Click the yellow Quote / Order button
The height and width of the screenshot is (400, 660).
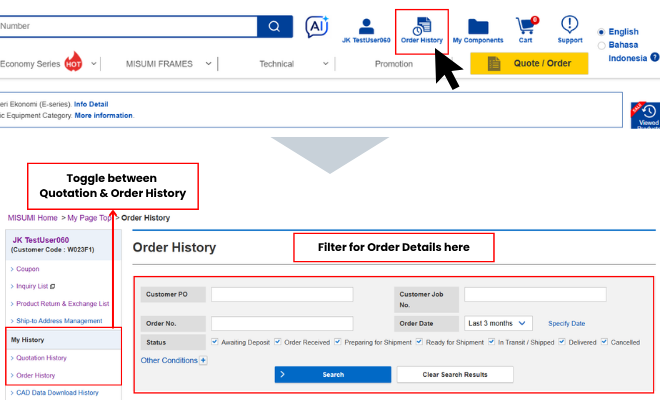point(529,64)
